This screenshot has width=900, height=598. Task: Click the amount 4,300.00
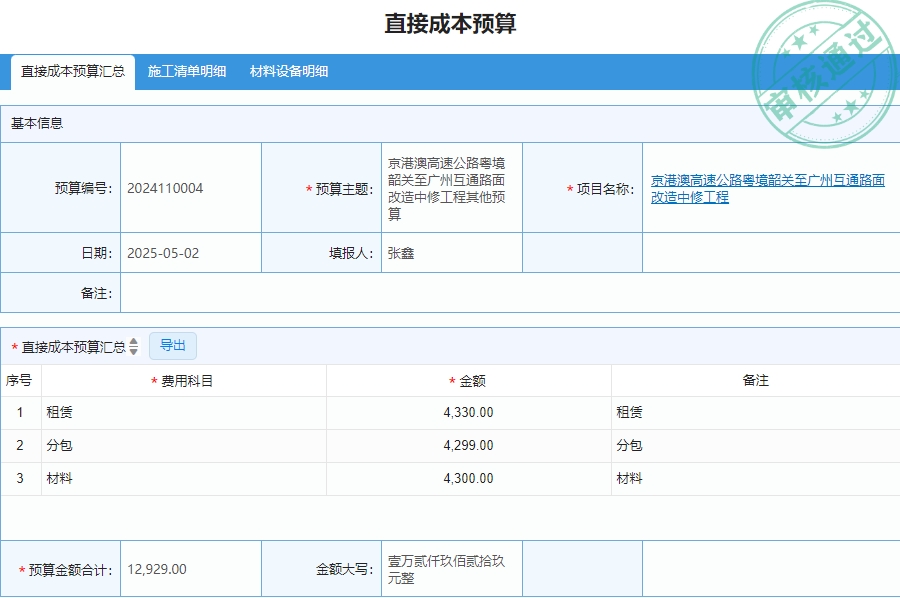pos(468,478)
